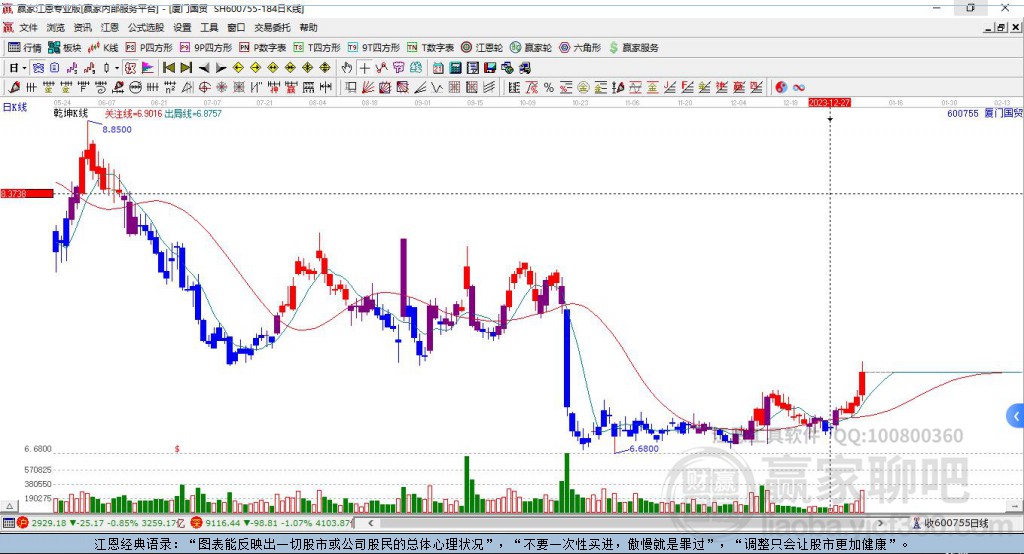Click the red circle target icon
This screenshot has width=1024, height=554.
[204, 88]
